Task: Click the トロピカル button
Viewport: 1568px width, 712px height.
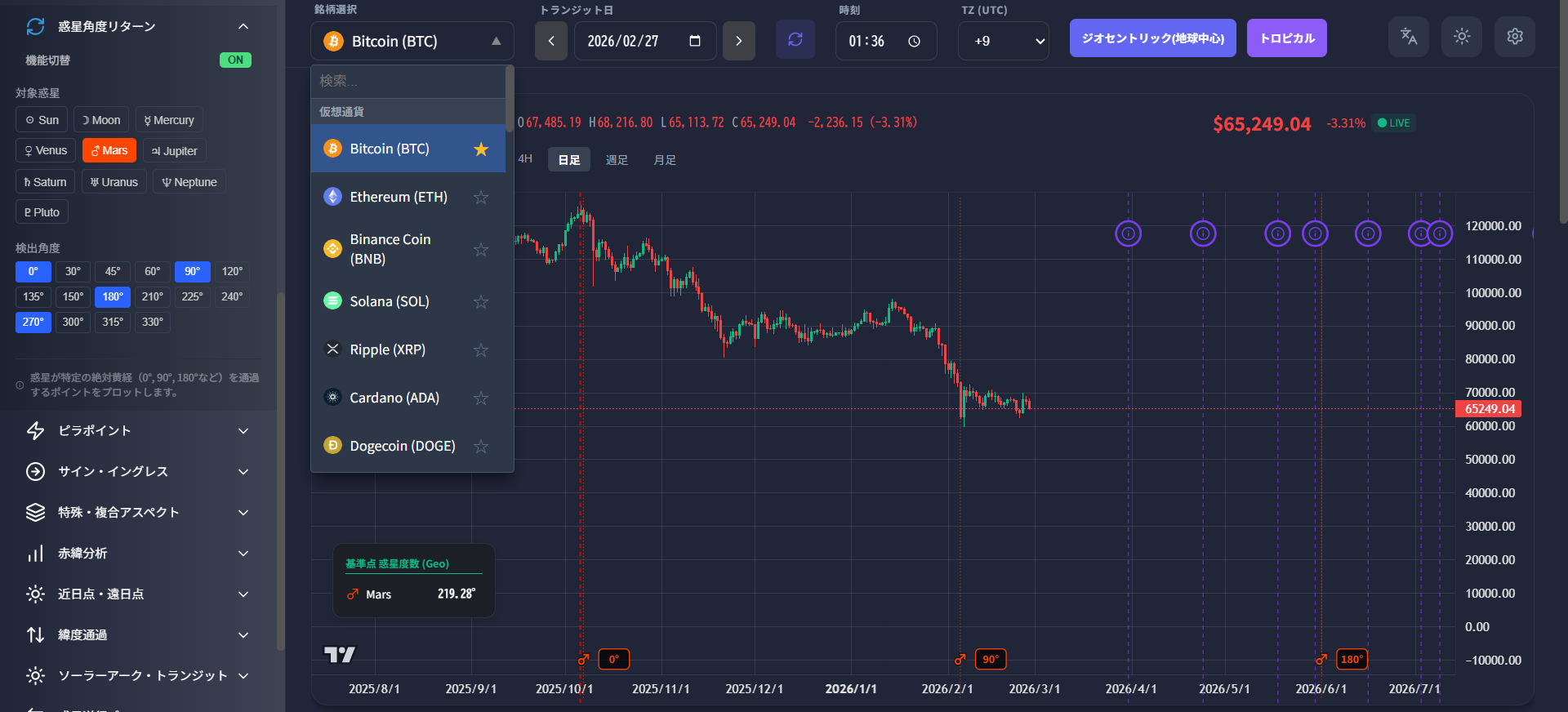Action: click(x=1287, y=38)
